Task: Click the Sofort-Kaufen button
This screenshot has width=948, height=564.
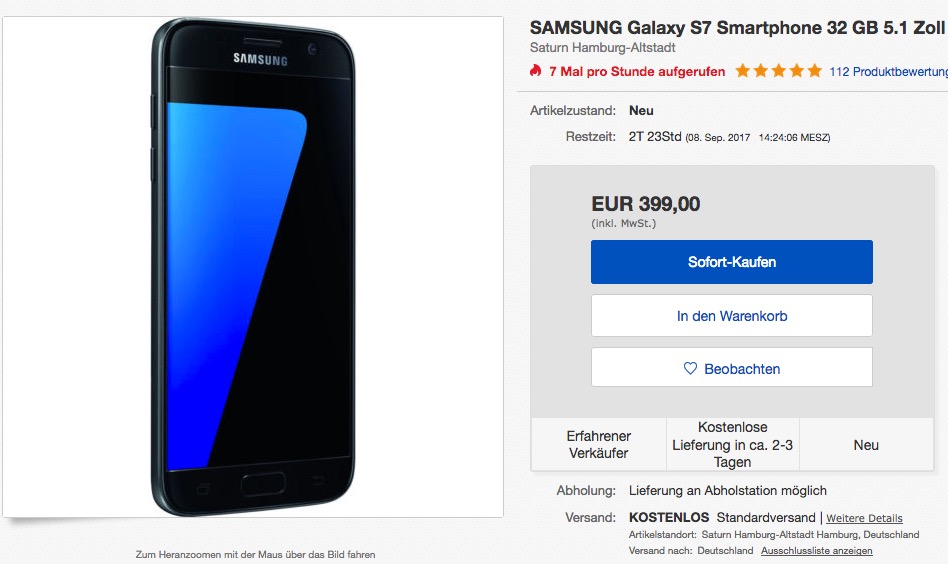Action: 732,262
